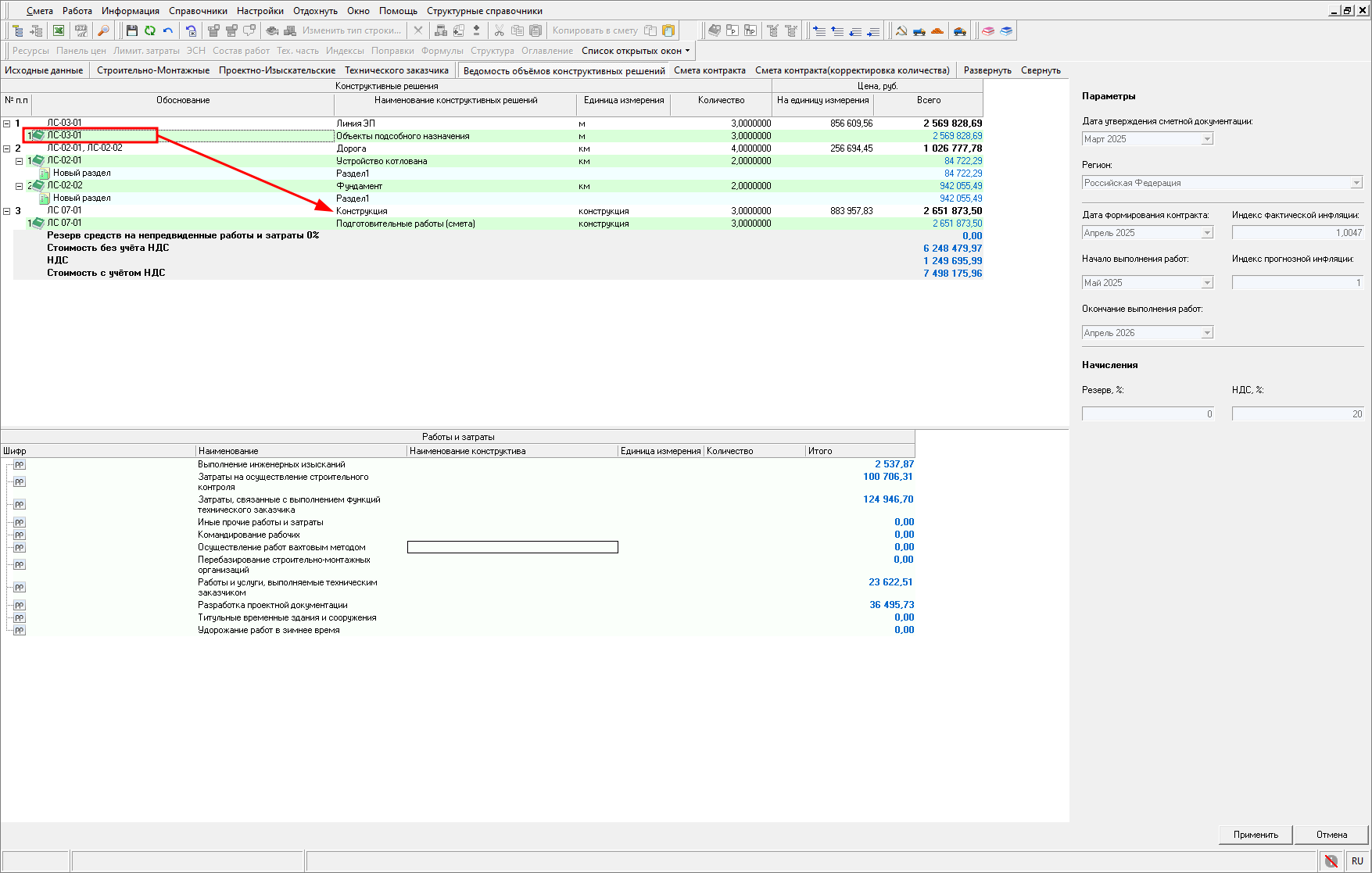Switch to the Смета контракта tab
This screenshot has width=1372, height=873.
[709, 70]
